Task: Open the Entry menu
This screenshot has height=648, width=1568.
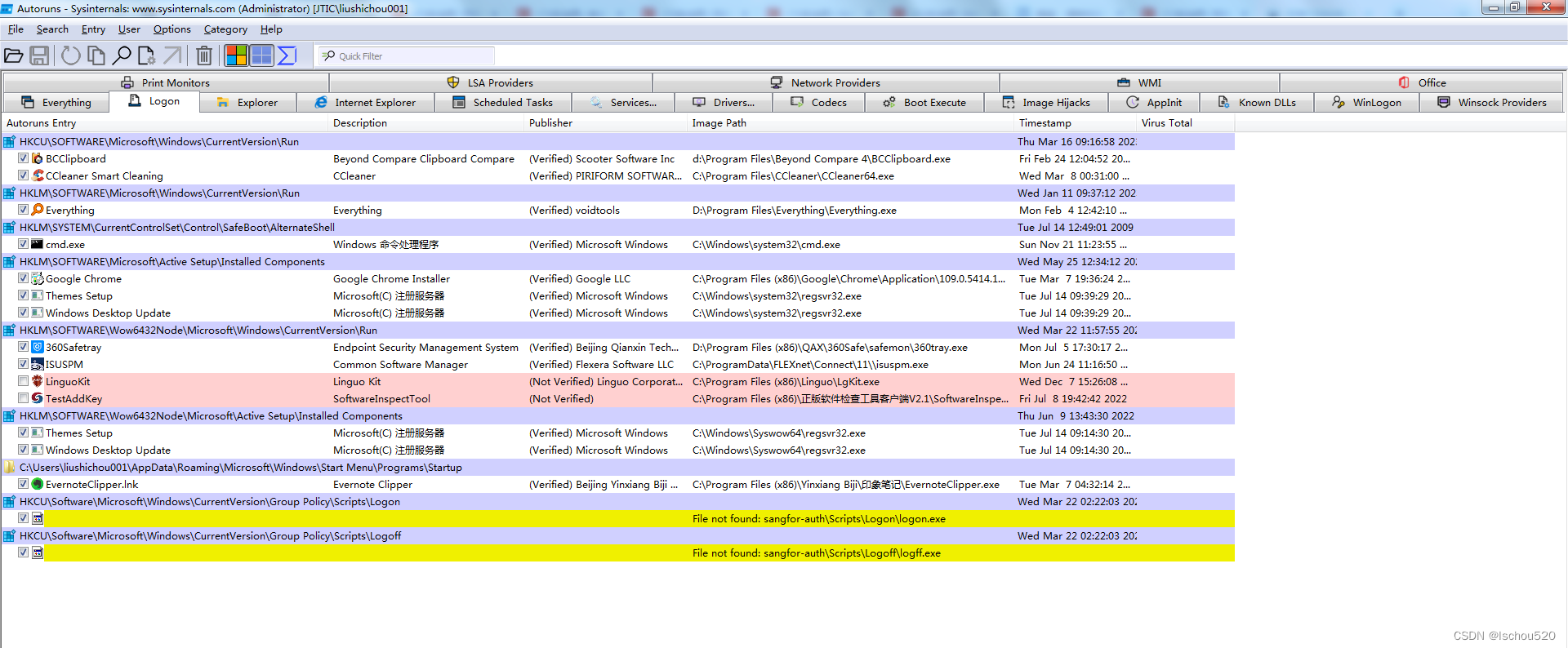Action: [93, 29]
